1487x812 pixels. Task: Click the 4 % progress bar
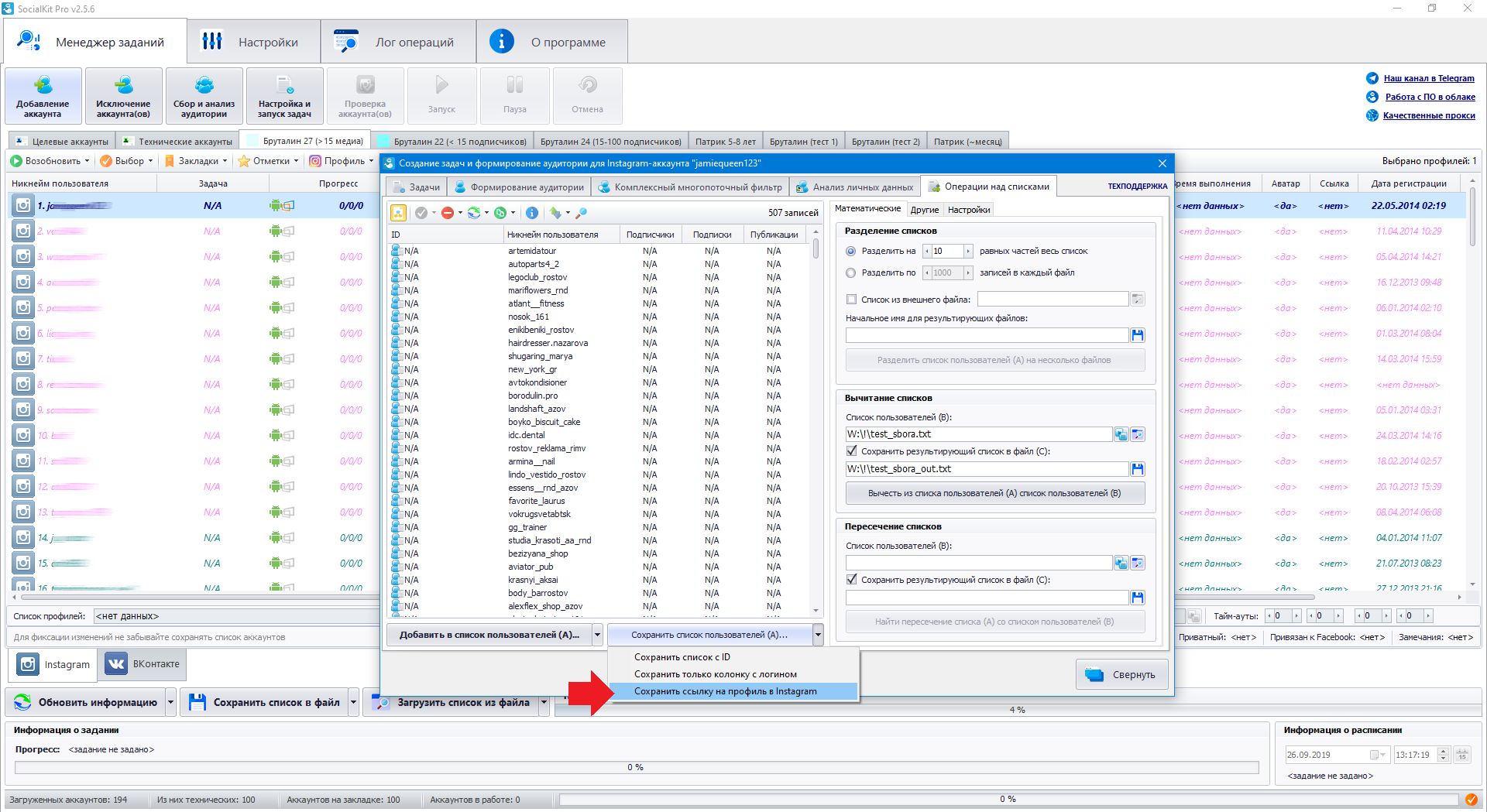pos(1016,710)
